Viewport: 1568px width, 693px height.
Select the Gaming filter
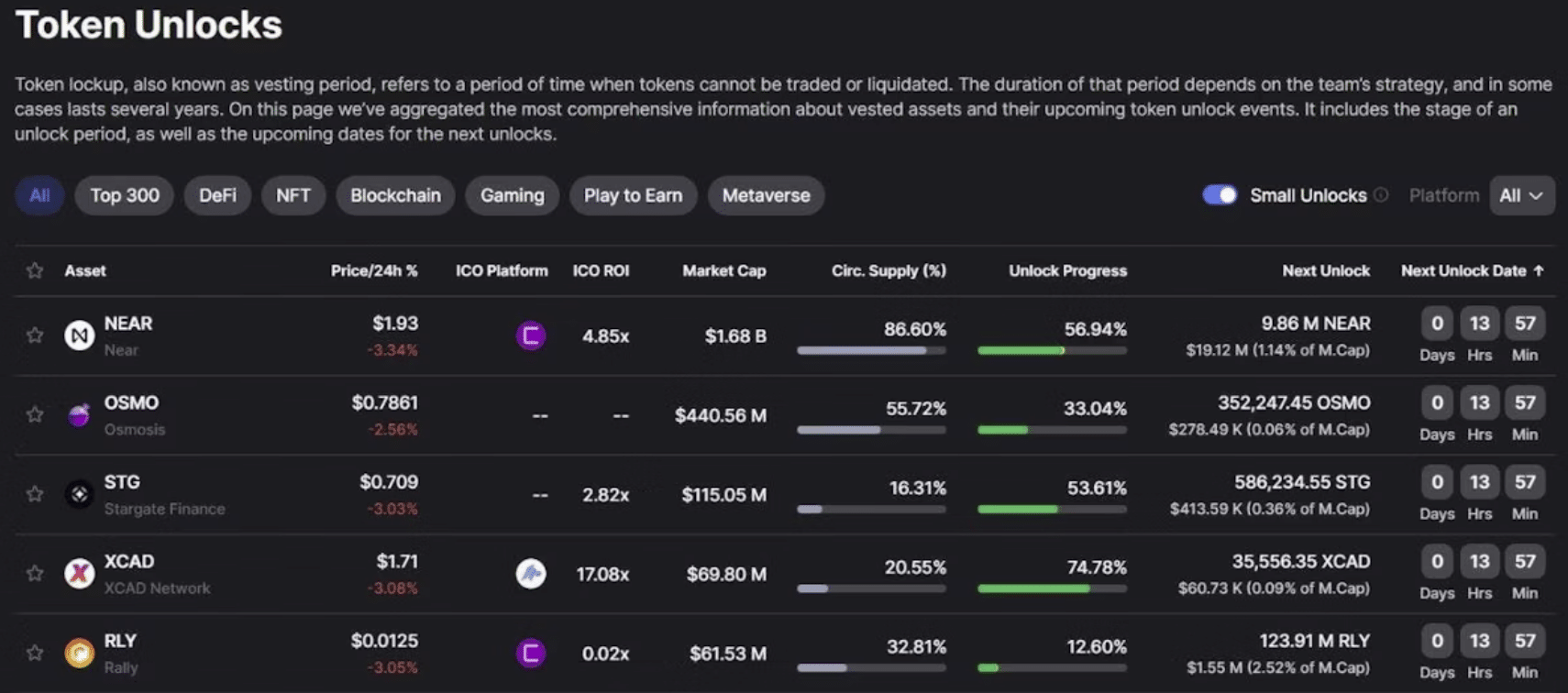pyautogui.click(x=513, y=195)
